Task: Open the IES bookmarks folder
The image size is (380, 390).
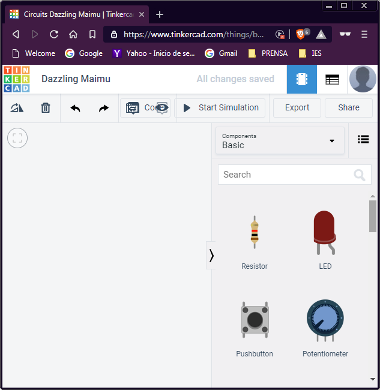Action: coord(310,53)
